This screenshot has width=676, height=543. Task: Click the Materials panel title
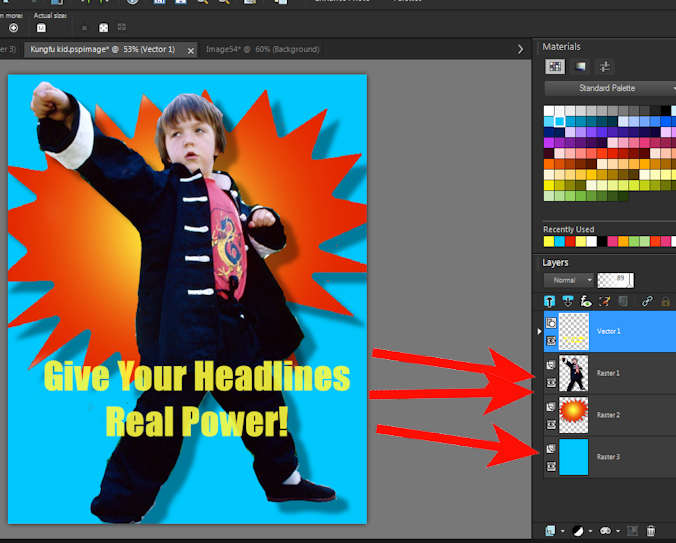coord(561,47)
